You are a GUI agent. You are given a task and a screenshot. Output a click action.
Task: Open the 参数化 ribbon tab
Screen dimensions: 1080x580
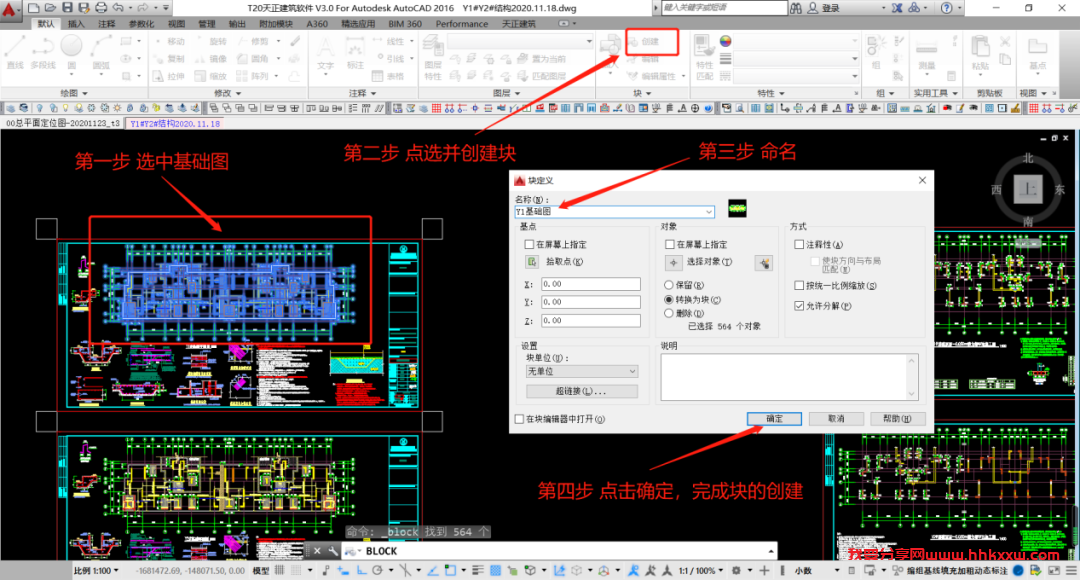tap(141, 23)
